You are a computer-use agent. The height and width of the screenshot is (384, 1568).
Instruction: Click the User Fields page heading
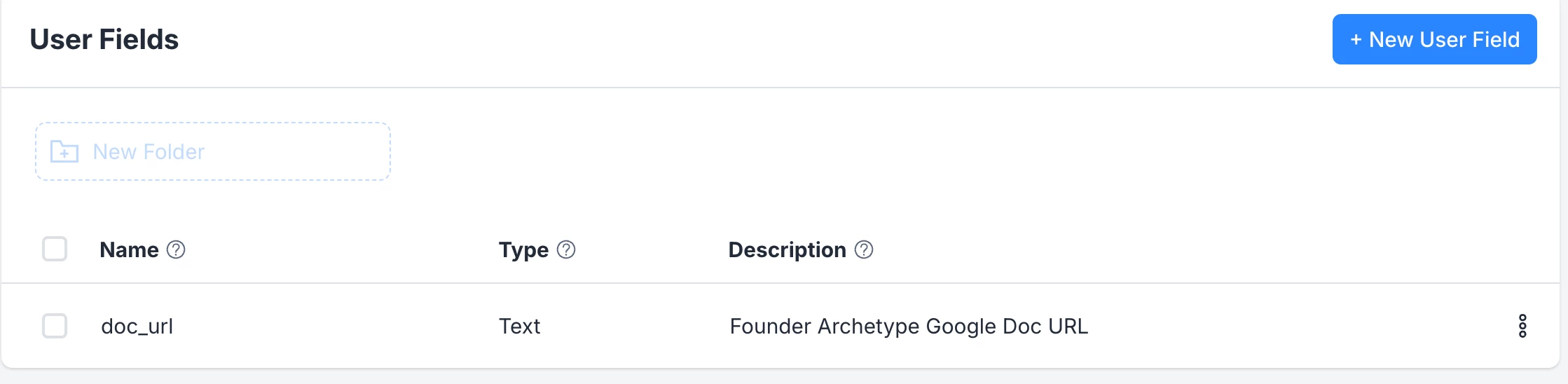104,40
